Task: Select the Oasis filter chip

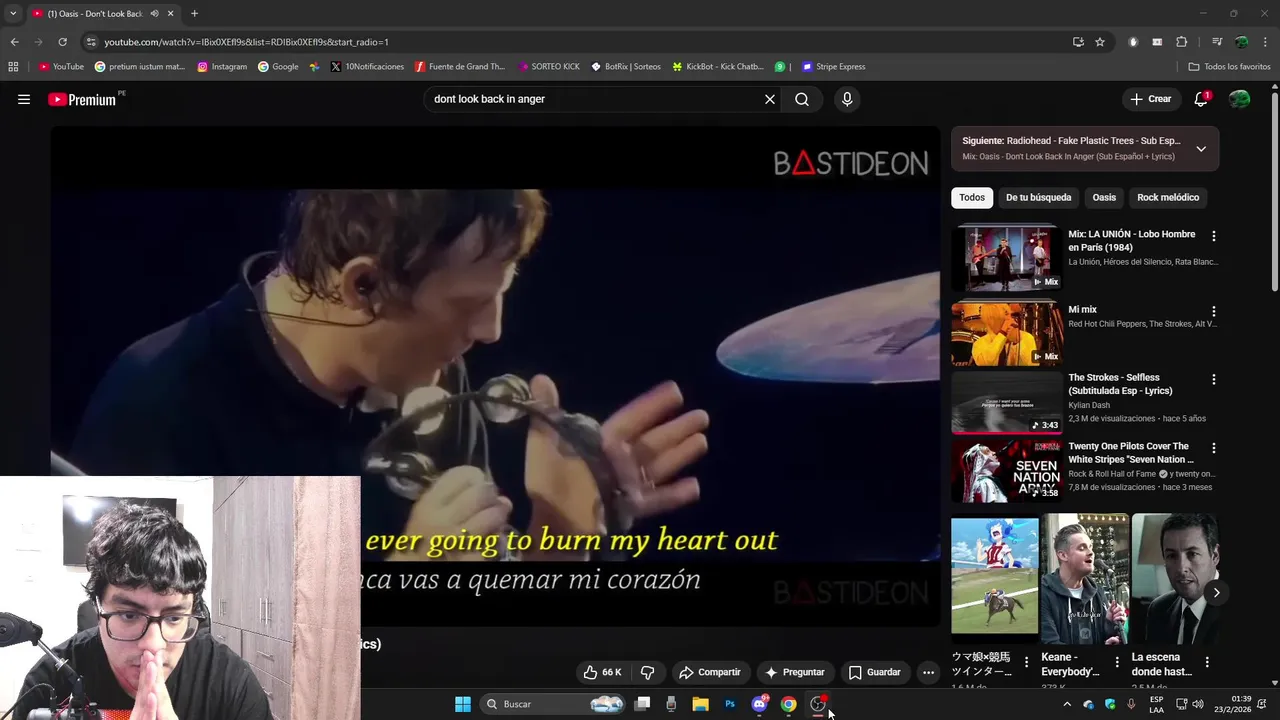Action: [x=1104, y=198]
